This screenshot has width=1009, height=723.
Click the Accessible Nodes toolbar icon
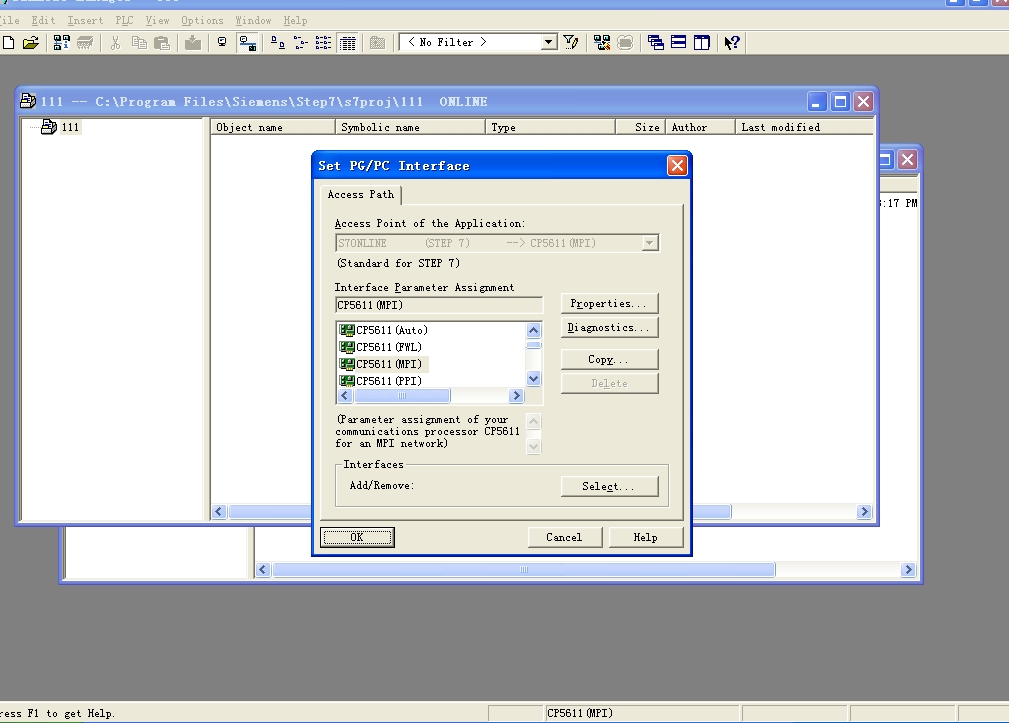61,42
